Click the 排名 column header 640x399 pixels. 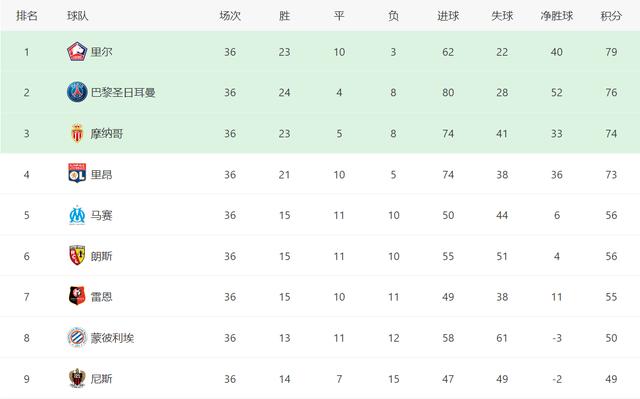[x=27, y=16]
